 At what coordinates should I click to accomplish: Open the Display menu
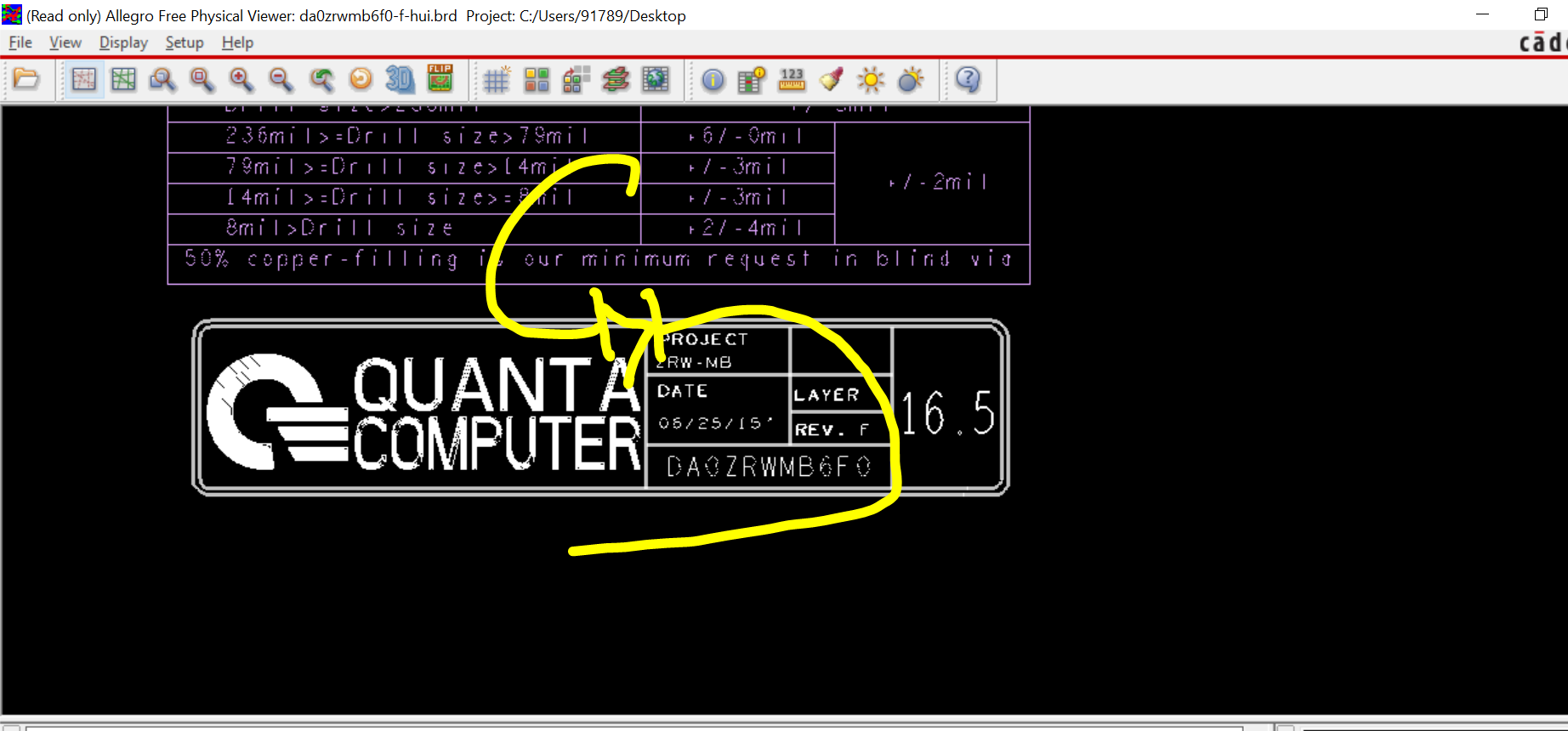click(x=123, y=42)
